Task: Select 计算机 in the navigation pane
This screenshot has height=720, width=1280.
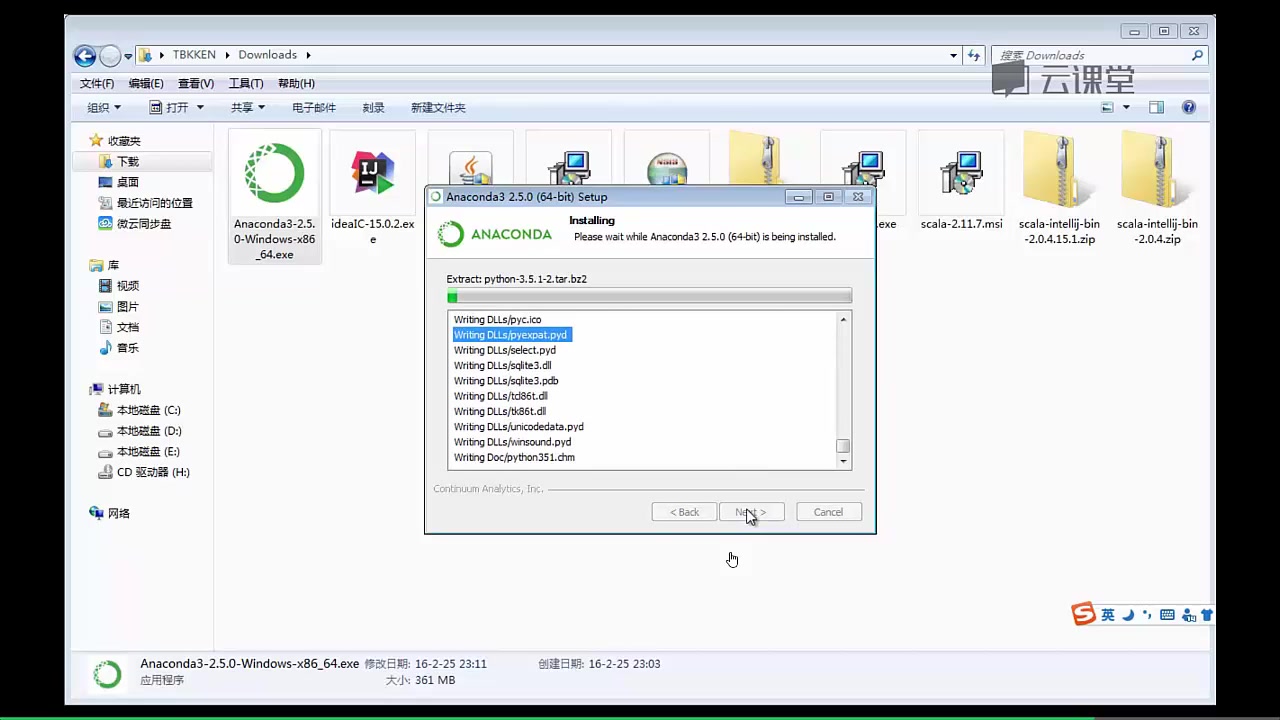Action: pos(124,389)
